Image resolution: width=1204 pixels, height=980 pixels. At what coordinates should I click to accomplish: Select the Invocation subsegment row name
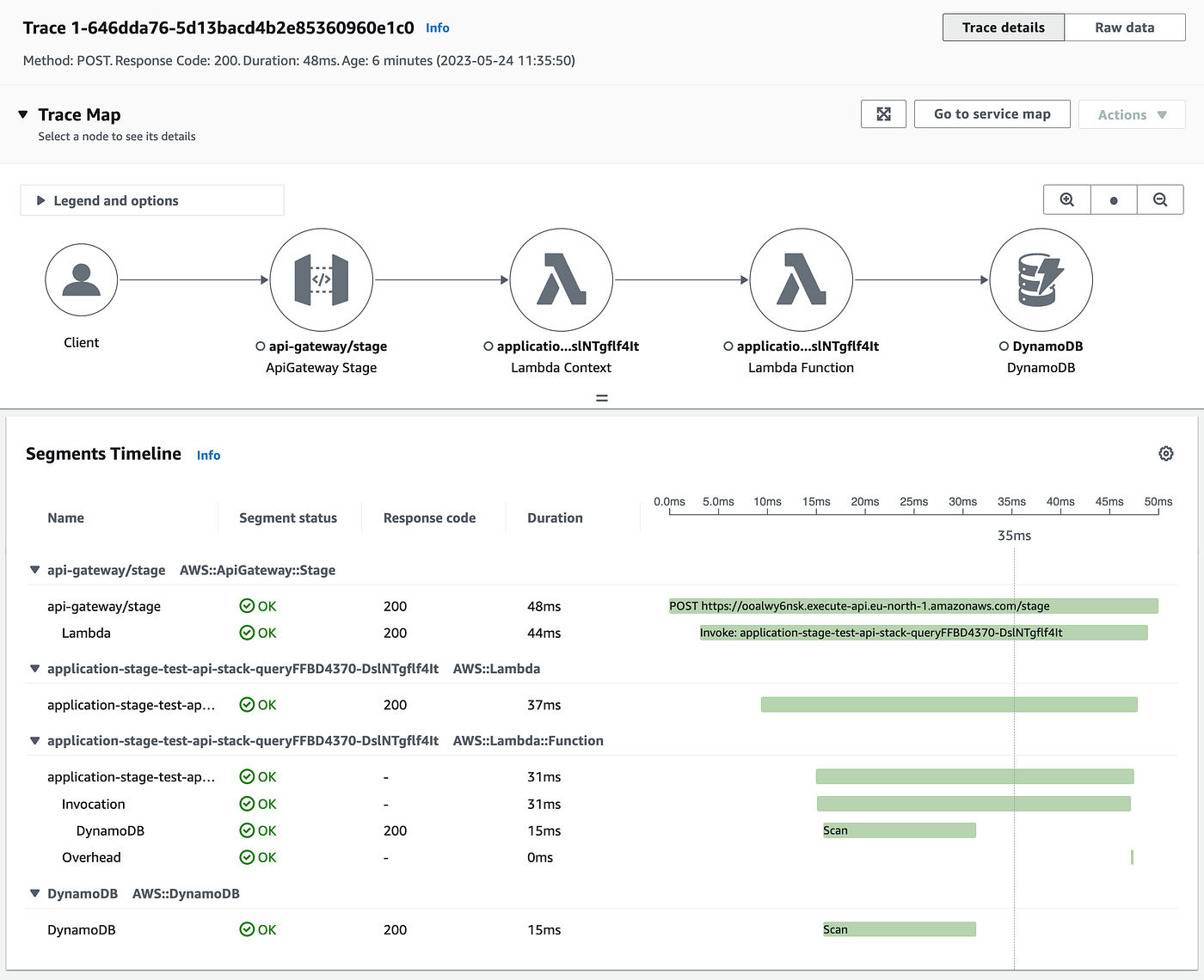click(x=94, y=805)
